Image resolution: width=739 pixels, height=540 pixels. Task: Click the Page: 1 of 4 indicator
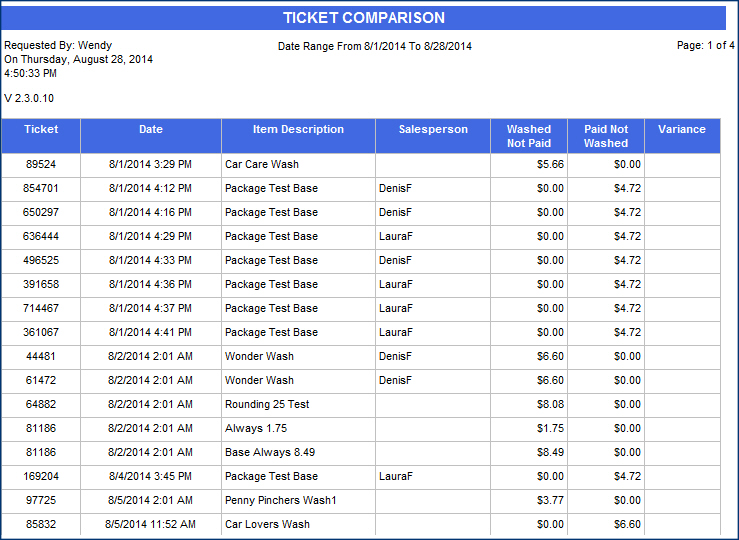(706, 46)
